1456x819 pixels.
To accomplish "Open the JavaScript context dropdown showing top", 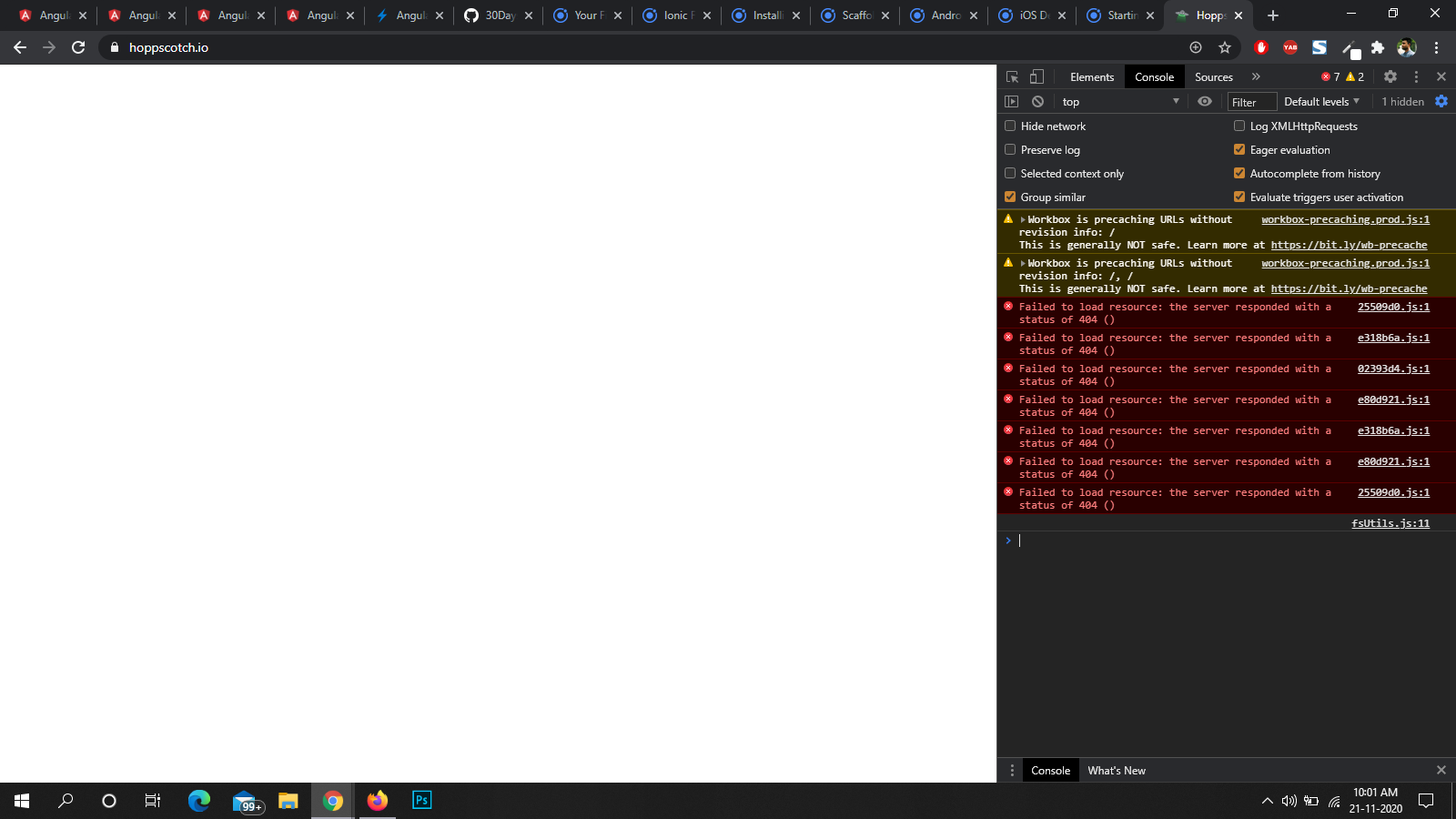I will pos(1119,101).
